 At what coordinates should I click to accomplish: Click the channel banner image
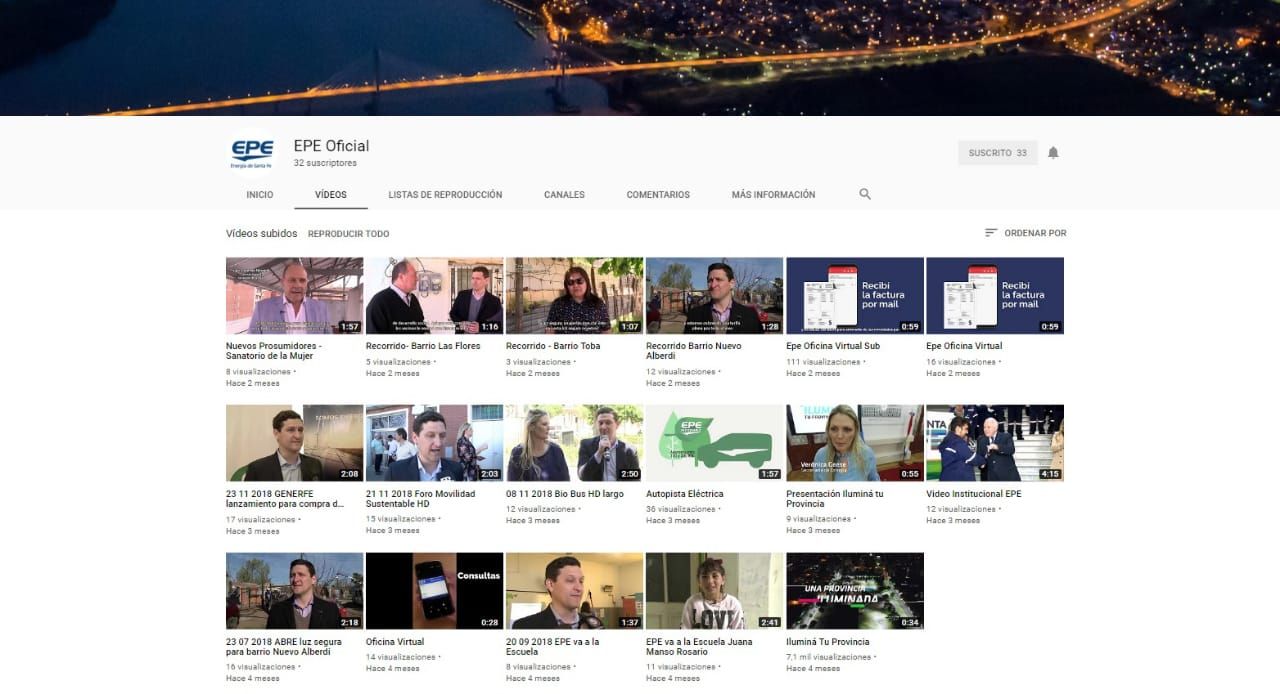point(640,57)
